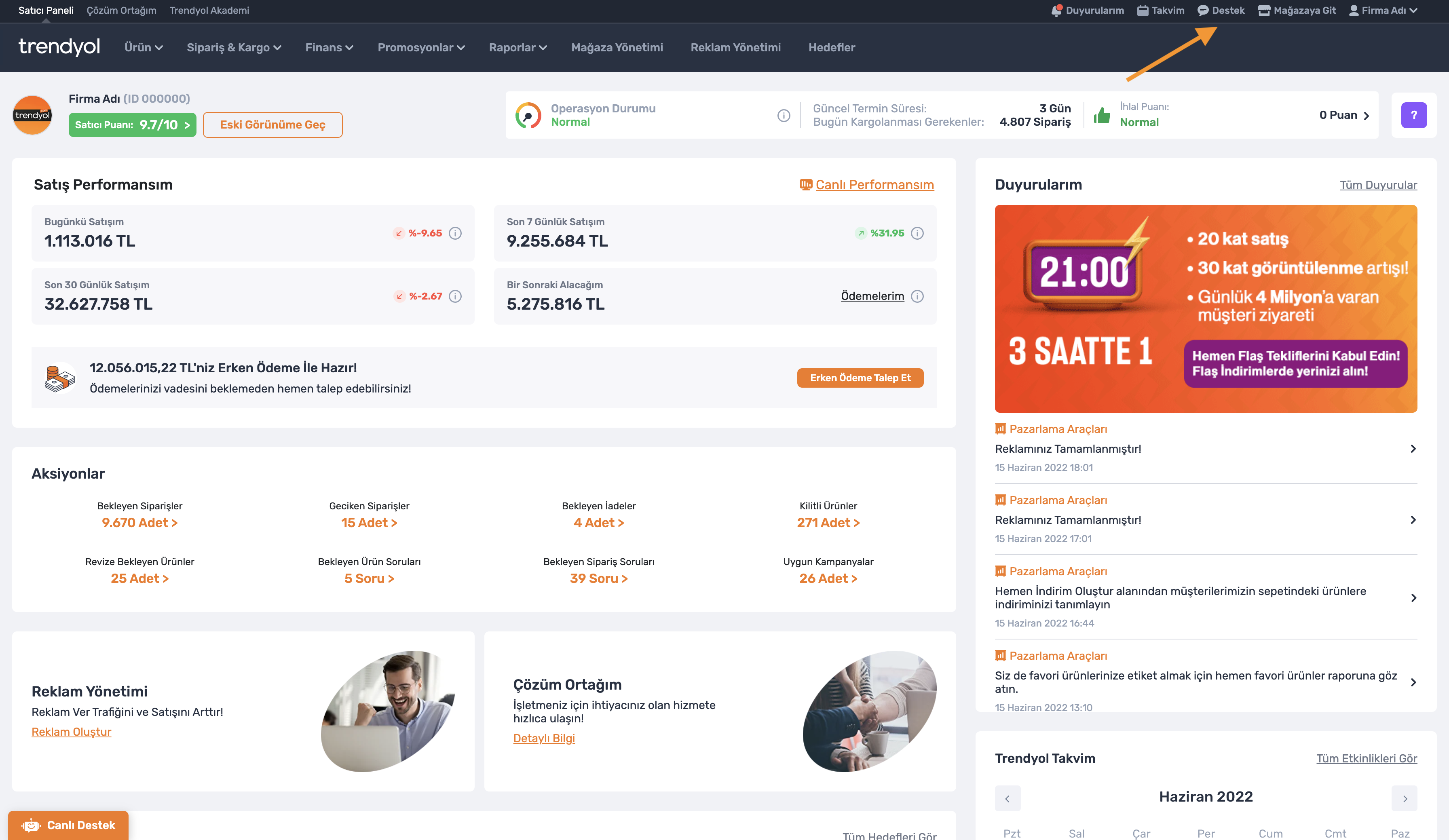Viewport: 1449px width, 840px height.
Task: Switch to Çözüm Ortağım tab
Action: [121, 11]
